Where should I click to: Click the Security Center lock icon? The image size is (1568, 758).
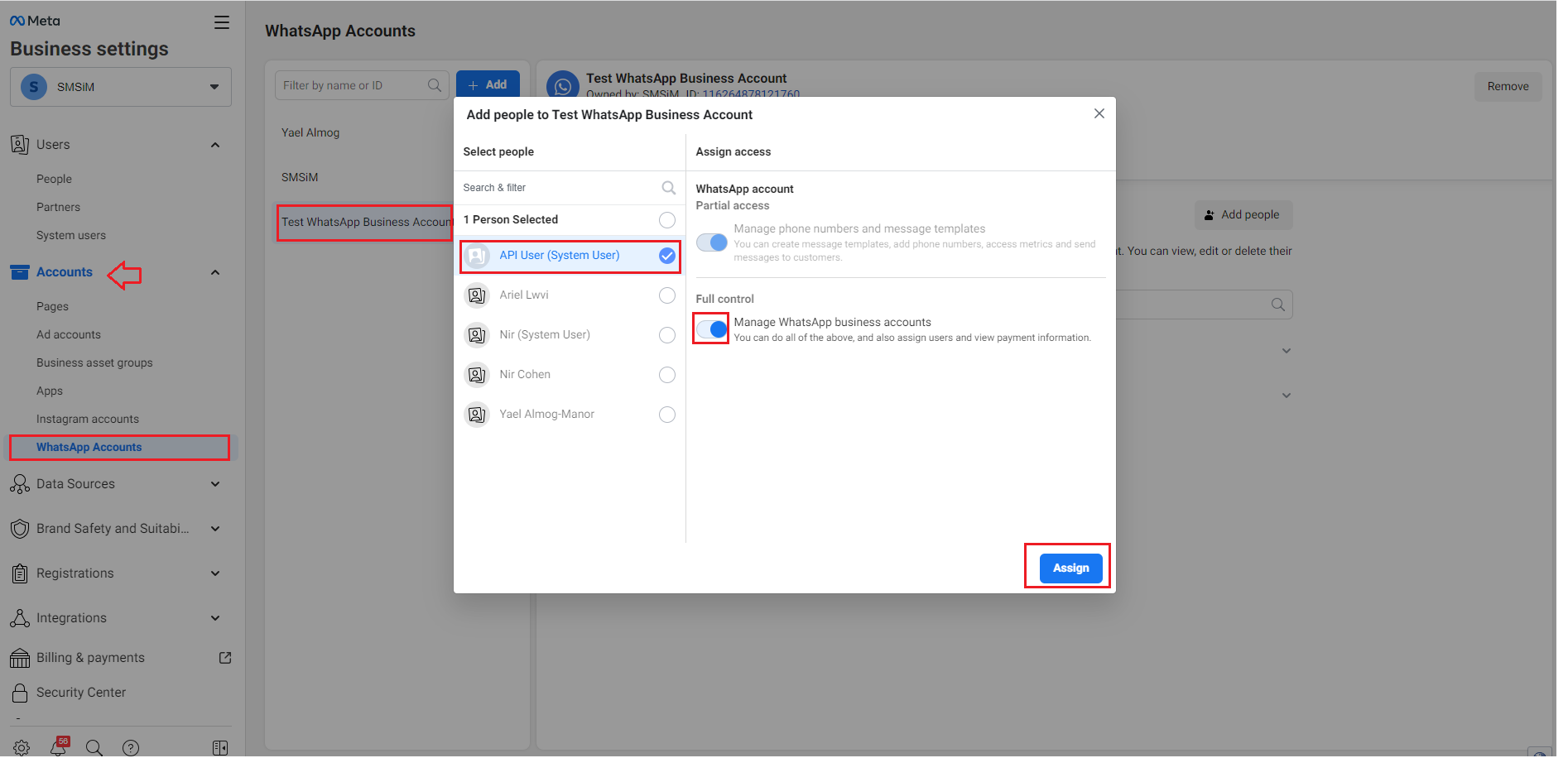tap(20, 693)
